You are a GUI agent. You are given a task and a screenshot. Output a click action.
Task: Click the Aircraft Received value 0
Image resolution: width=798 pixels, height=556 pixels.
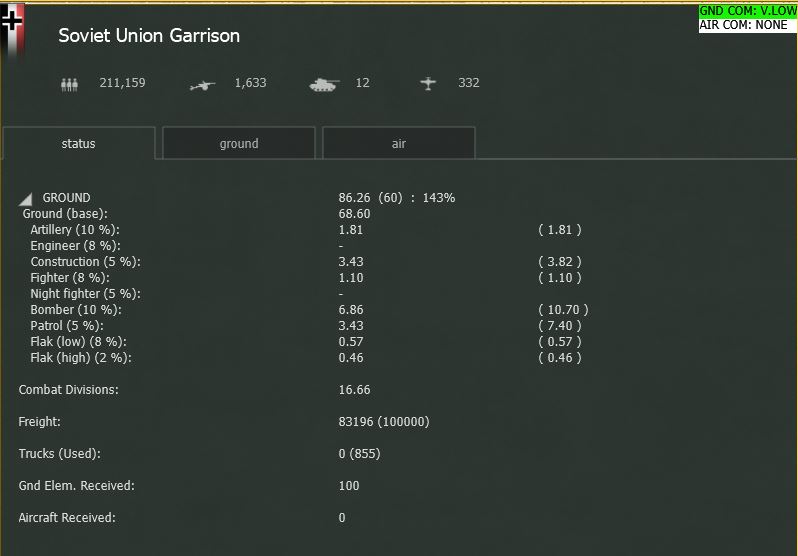(x=342, y=518)
